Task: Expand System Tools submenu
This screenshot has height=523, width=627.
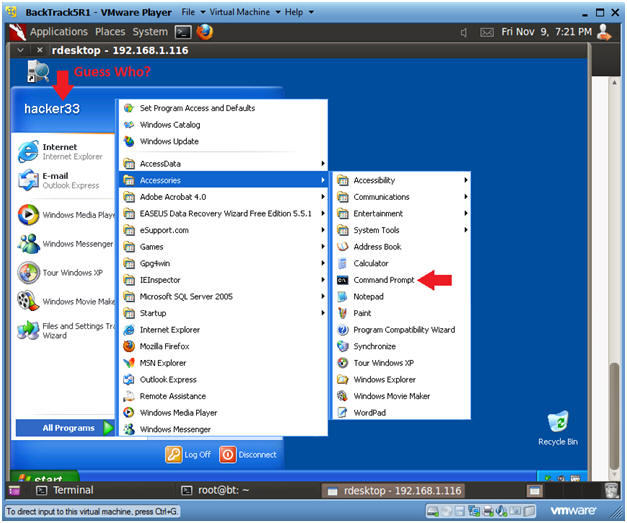Action: click(x=401, y=230)
